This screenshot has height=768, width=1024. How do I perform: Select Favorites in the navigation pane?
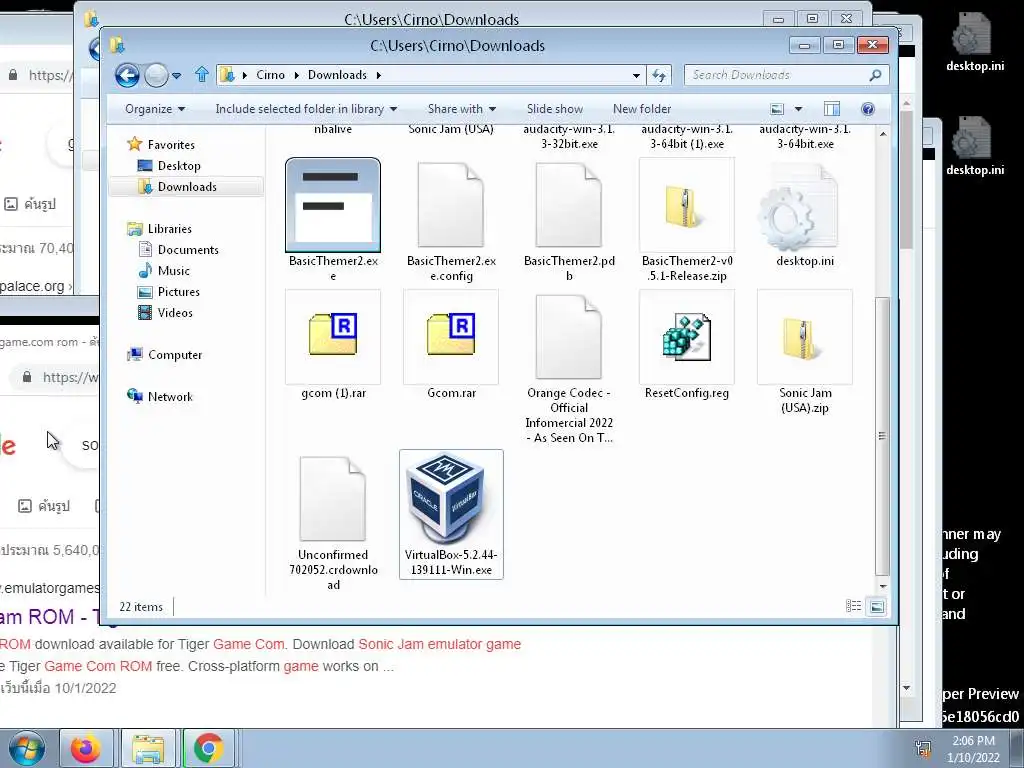point(170,145)
